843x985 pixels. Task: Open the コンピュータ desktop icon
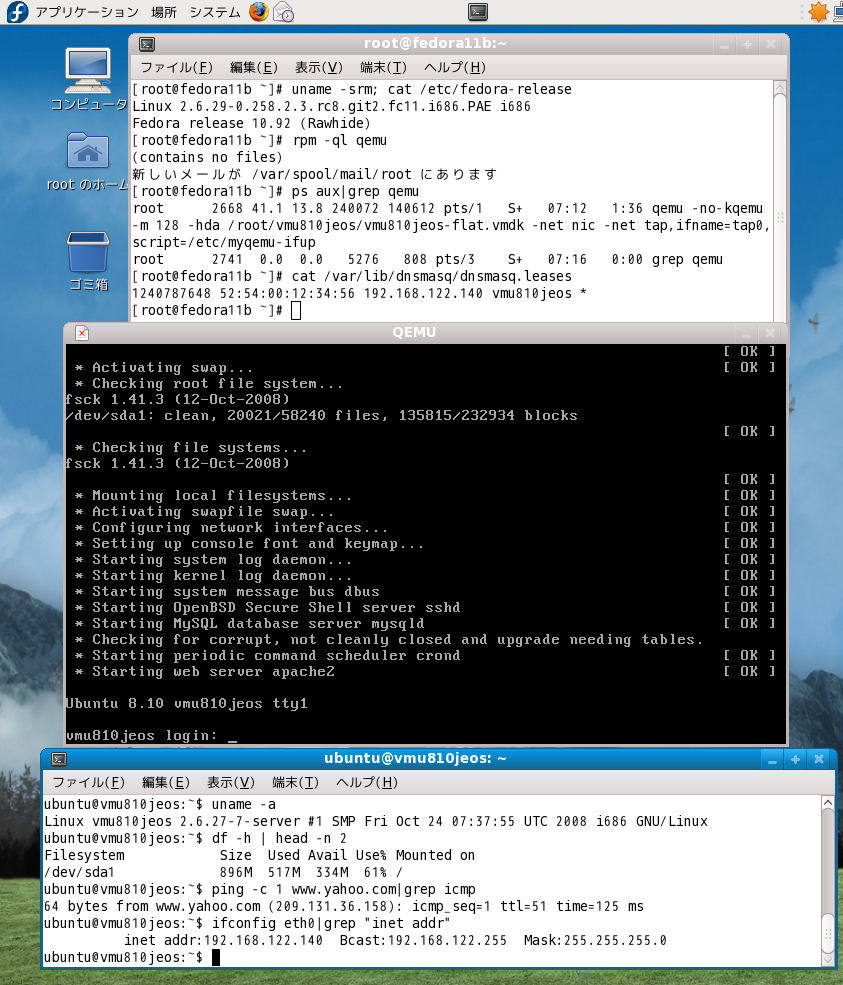coord(88,80)
